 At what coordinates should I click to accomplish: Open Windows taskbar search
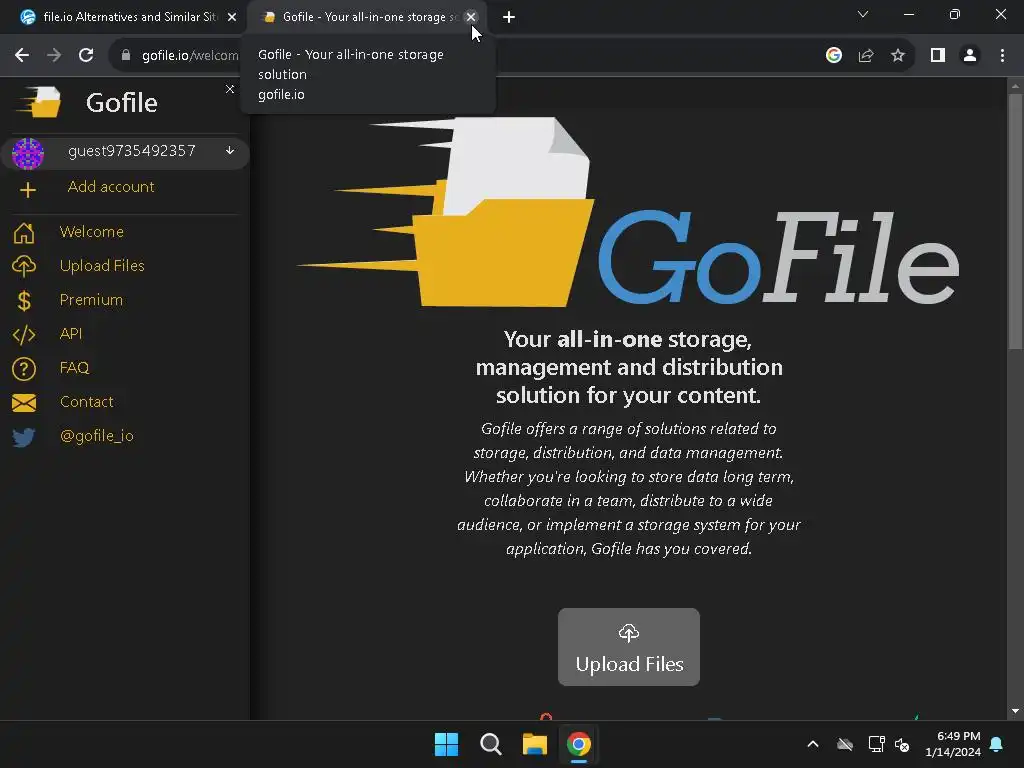tap(490, 744)
